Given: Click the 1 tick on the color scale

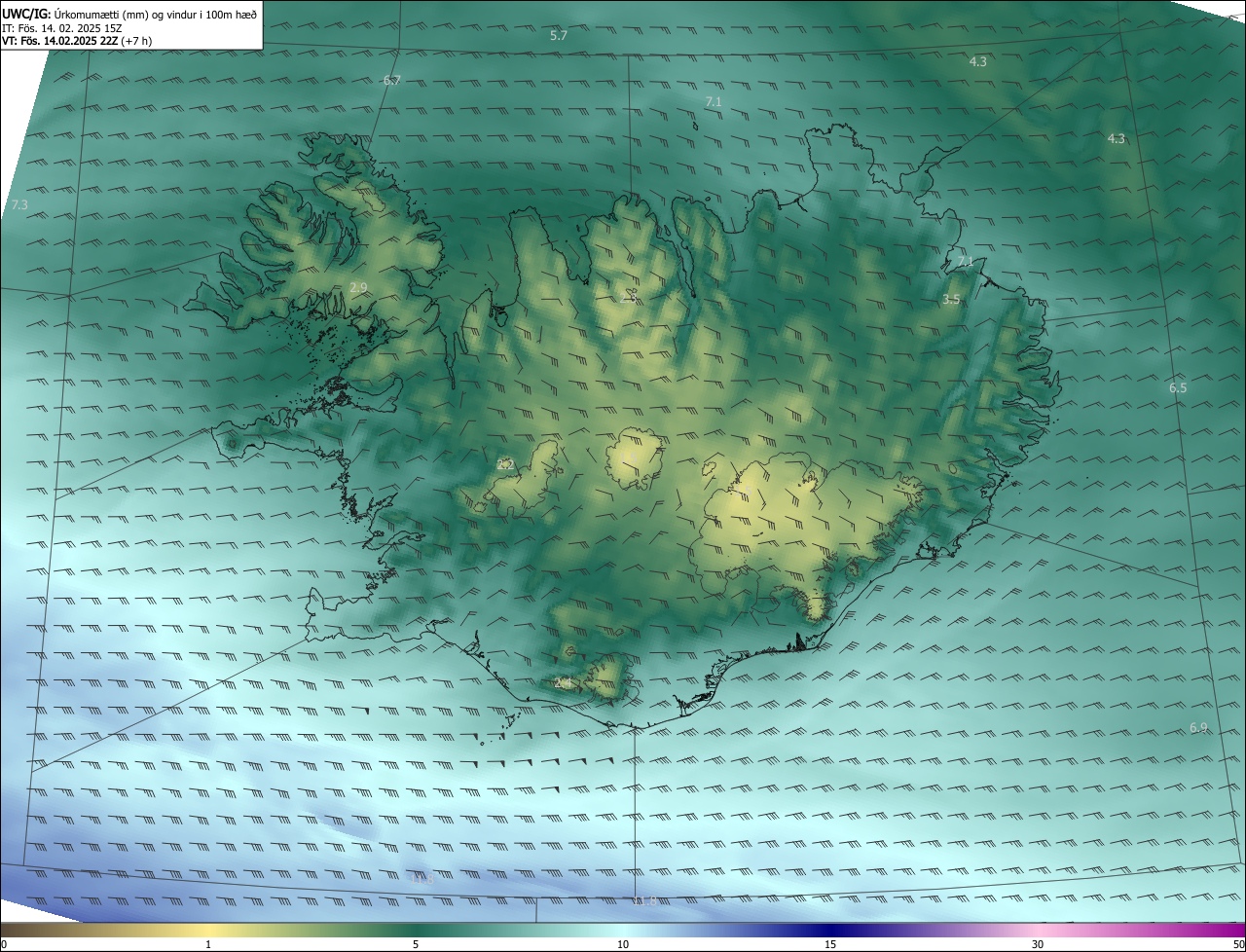Looking at the screenshot, I should pyautogui.click(x=208, y=944).
